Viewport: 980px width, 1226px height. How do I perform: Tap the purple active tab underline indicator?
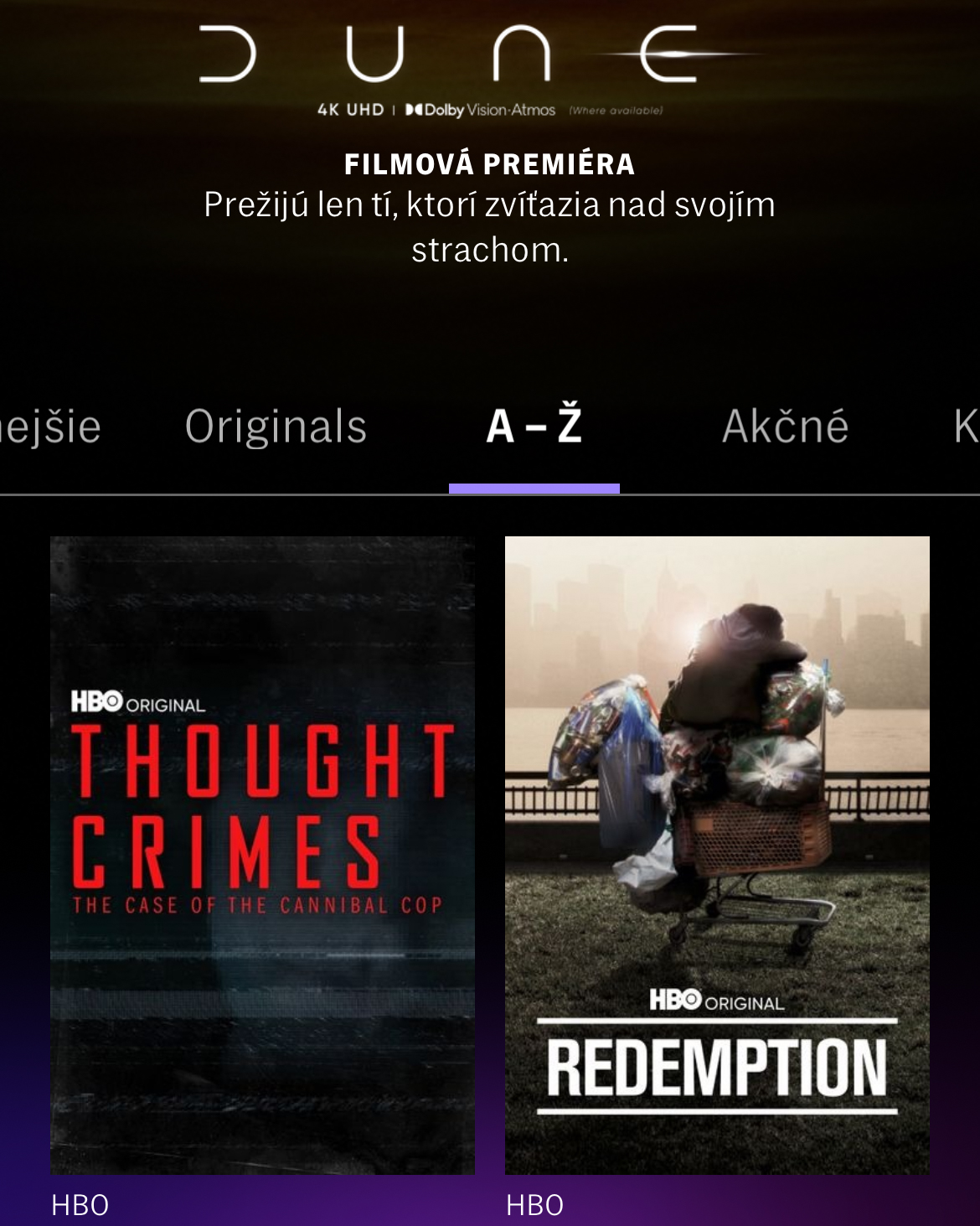[534, 489]
